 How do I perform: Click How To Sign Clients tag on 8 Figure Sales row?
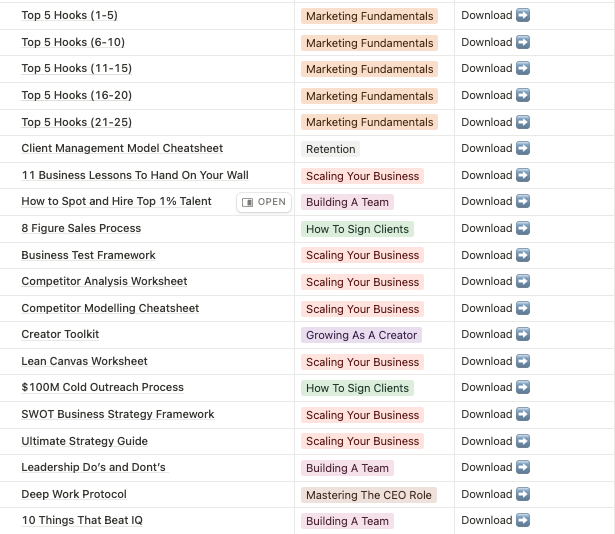[357, 229]
